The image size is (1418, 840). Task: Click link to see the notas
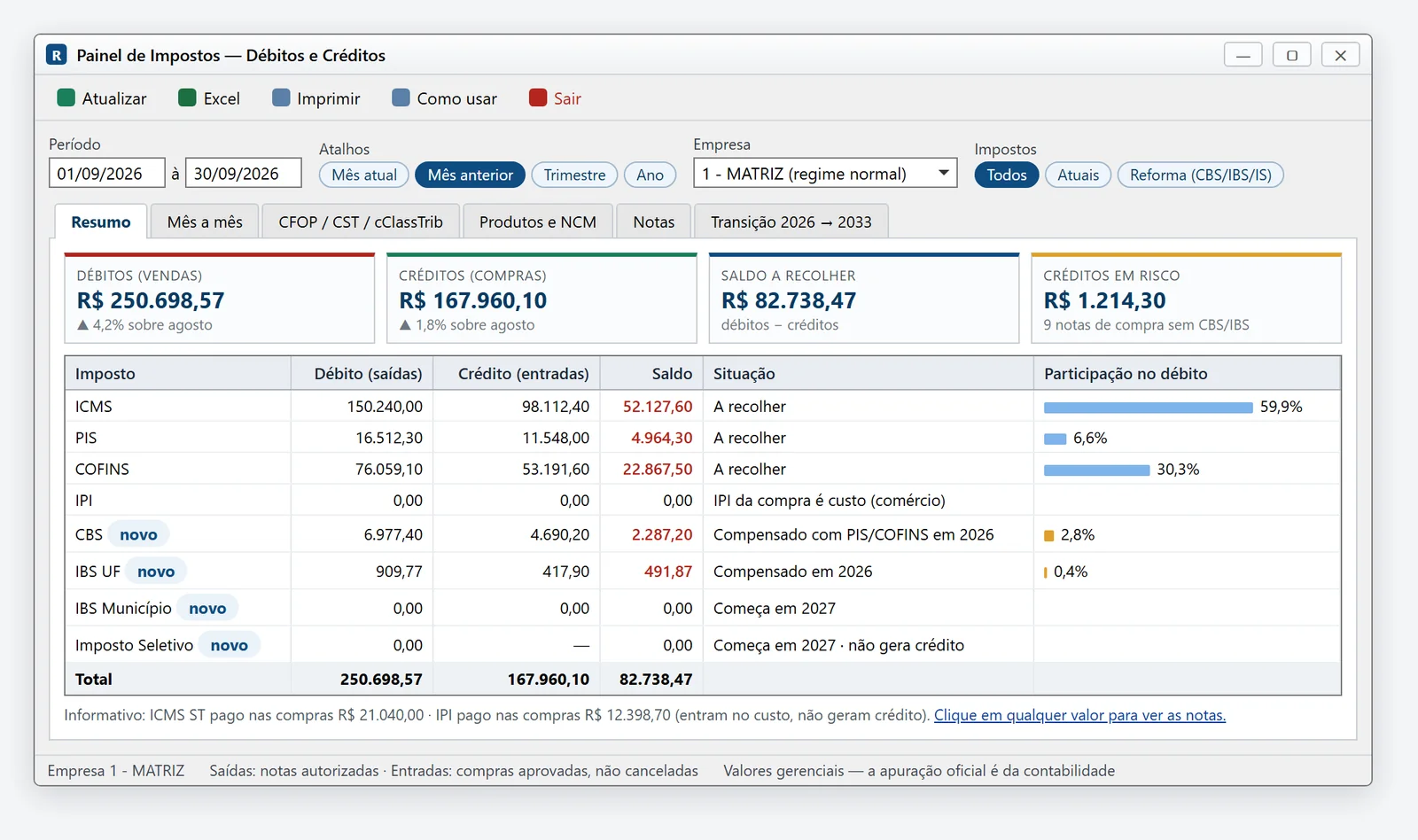[1079, 715]
